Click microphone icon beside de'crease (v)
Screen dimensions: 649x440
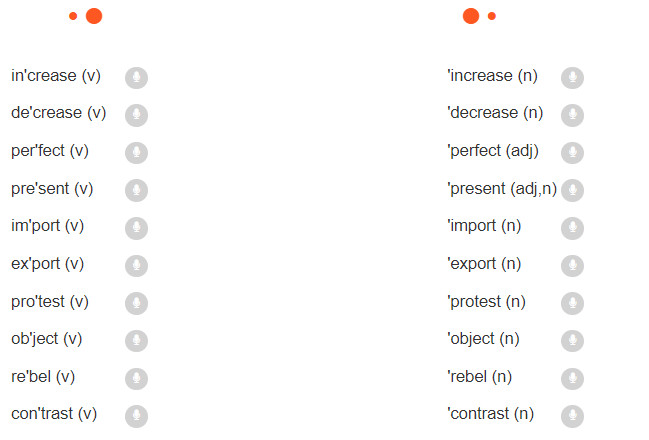pos(137,115)
